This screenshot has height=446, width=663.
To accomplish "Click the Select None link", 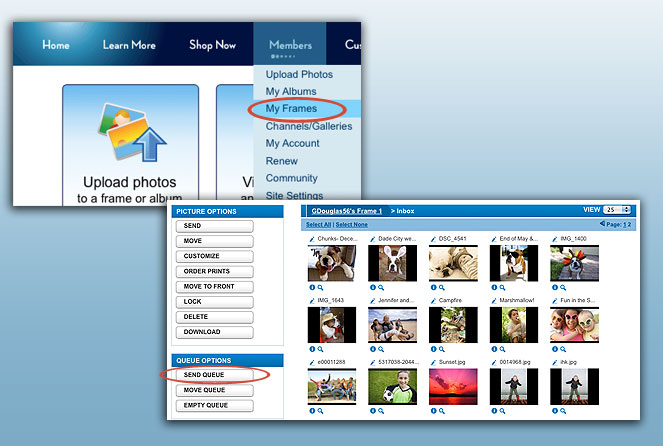I will pyautogui.click(x=352, y=224).
